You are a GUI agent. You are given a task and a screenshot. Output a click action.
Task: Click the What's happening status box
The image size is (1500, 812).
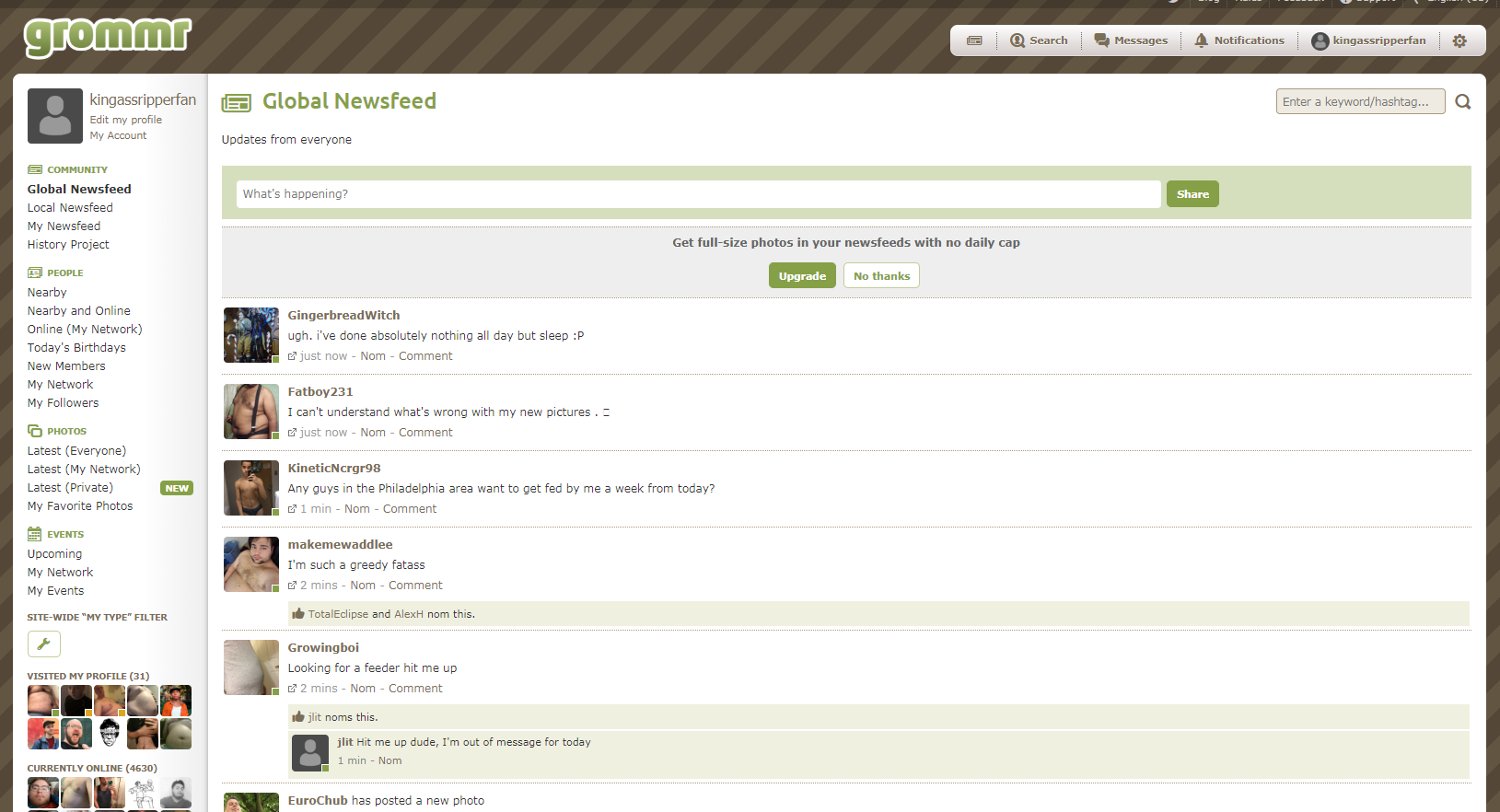pos(698,194)
